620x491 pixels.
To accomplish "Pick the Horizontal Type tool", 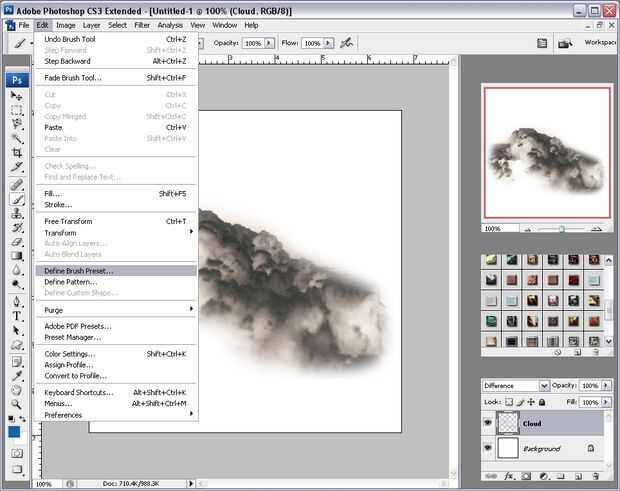I will click(x=17, y=315).
